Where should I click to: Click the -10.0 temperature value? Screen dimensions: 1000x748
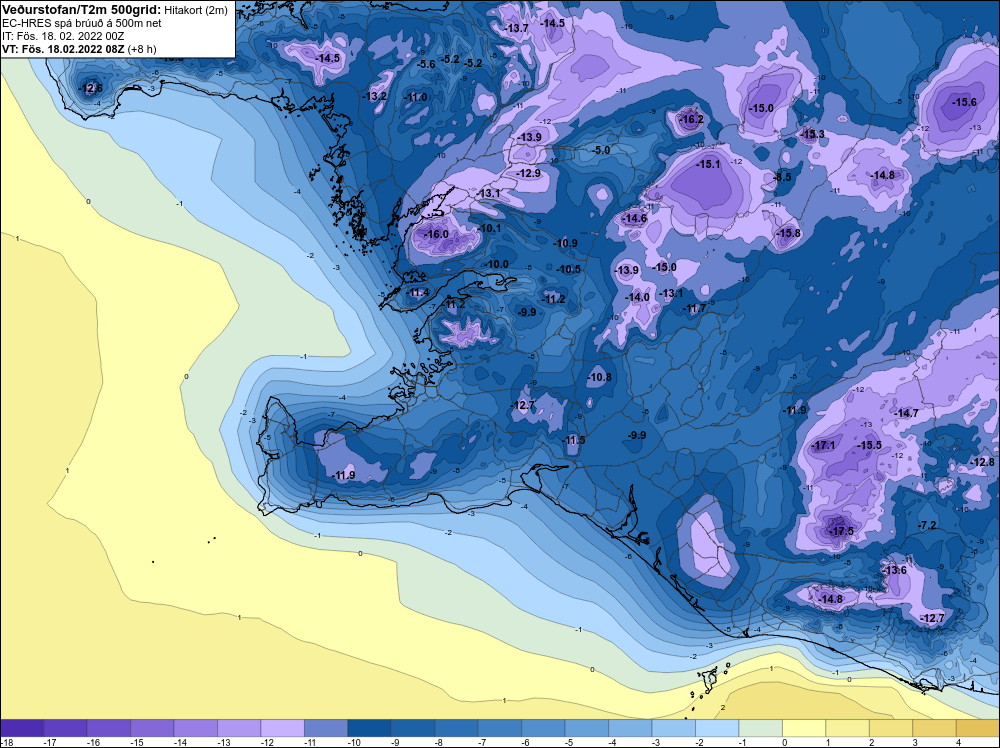tap(497, 264)
